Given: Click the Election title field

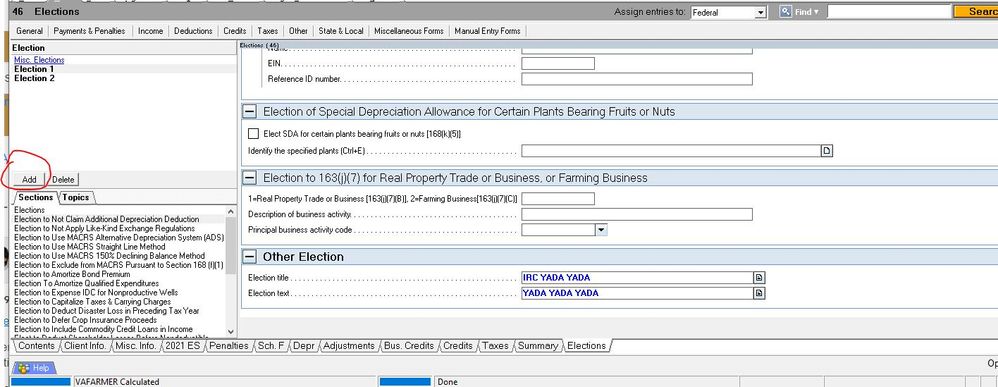Looking at the screenshot, I should pos(637,278).
